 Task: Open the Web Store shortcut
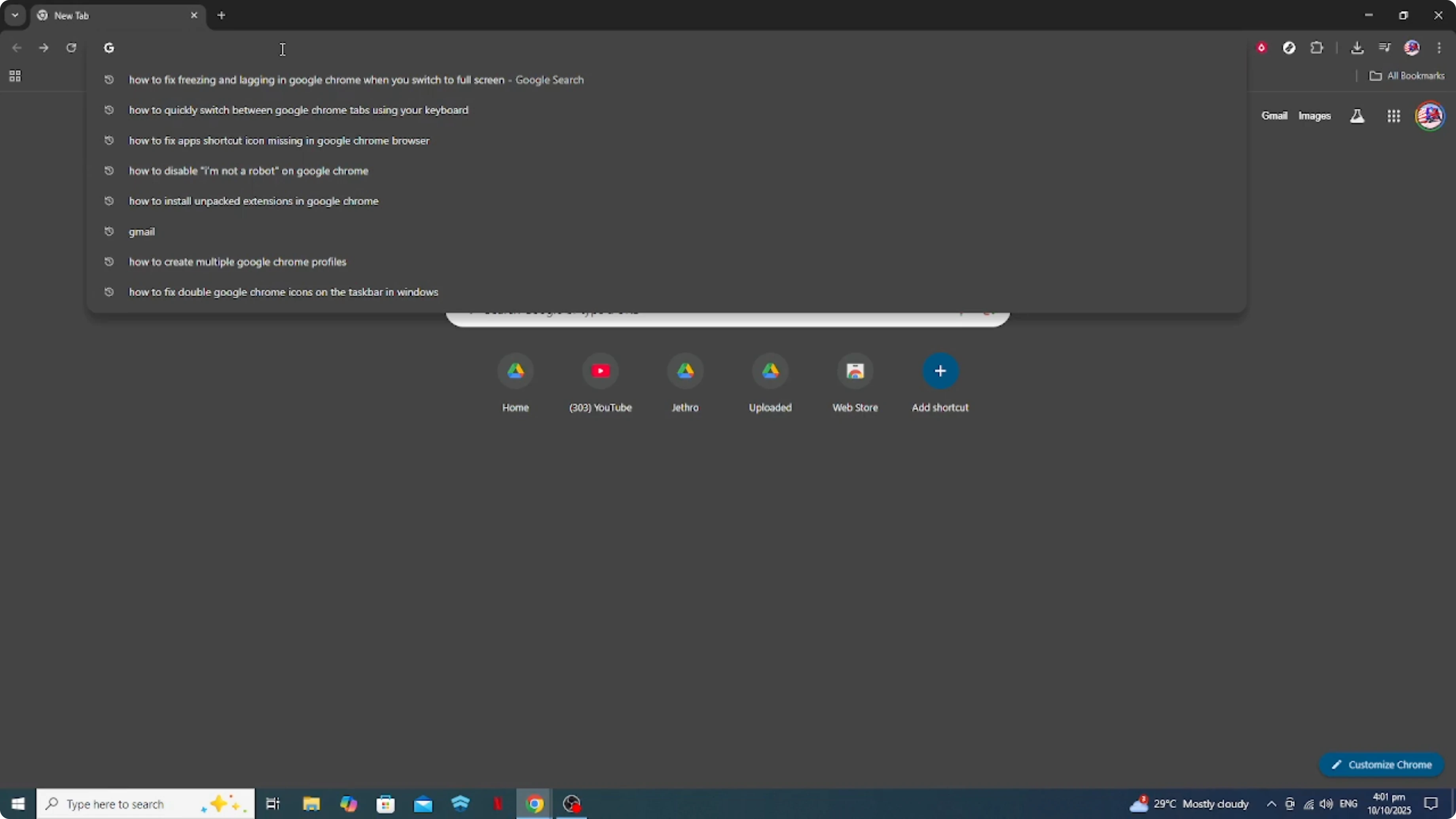(855, 371)
